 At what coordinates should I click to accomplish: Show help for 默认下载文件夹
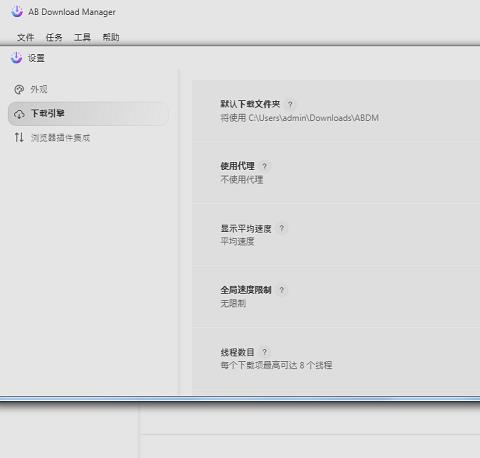pos(290,104)
